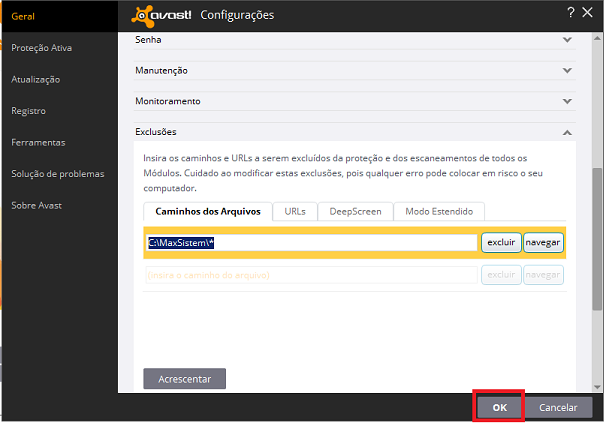
Task: Confirm settings with the OK button
Action: 499,407
